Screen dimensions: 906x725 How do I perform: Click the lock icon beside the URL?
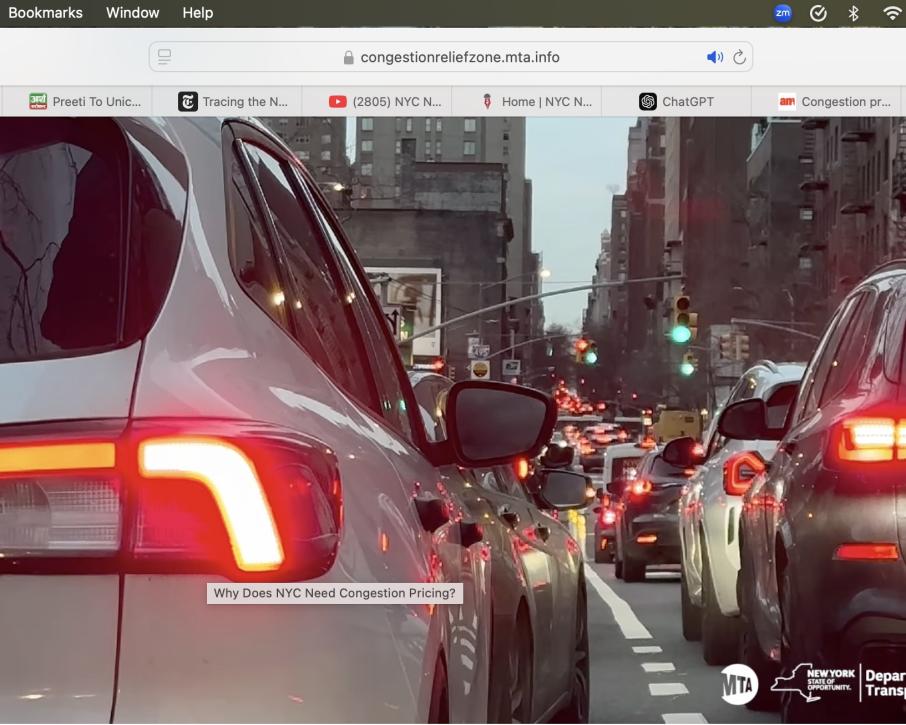pyautogui.click(x=348, y=58)
